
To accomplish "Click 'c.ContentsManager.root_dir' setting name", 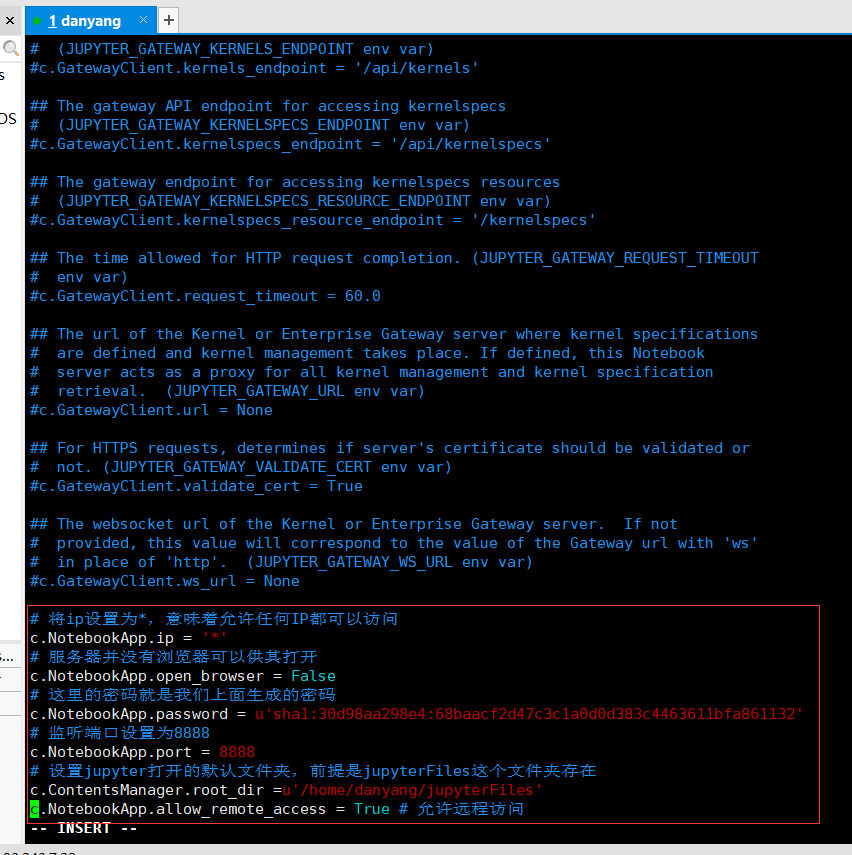I will [147, 790].
